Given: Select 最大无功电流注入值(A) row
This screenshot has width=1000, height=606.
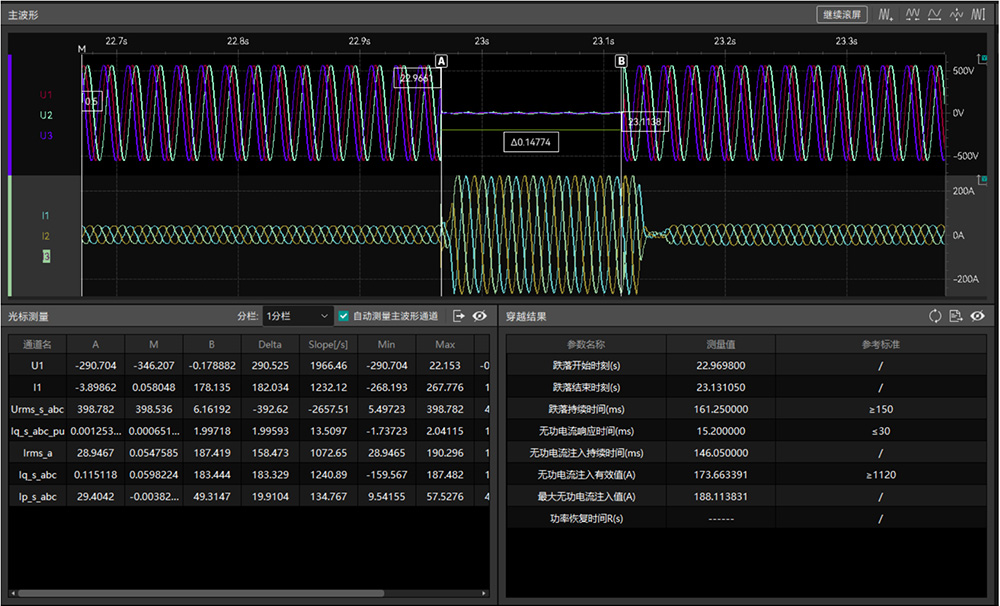Looking at the screenshot, I should [746, 496].
